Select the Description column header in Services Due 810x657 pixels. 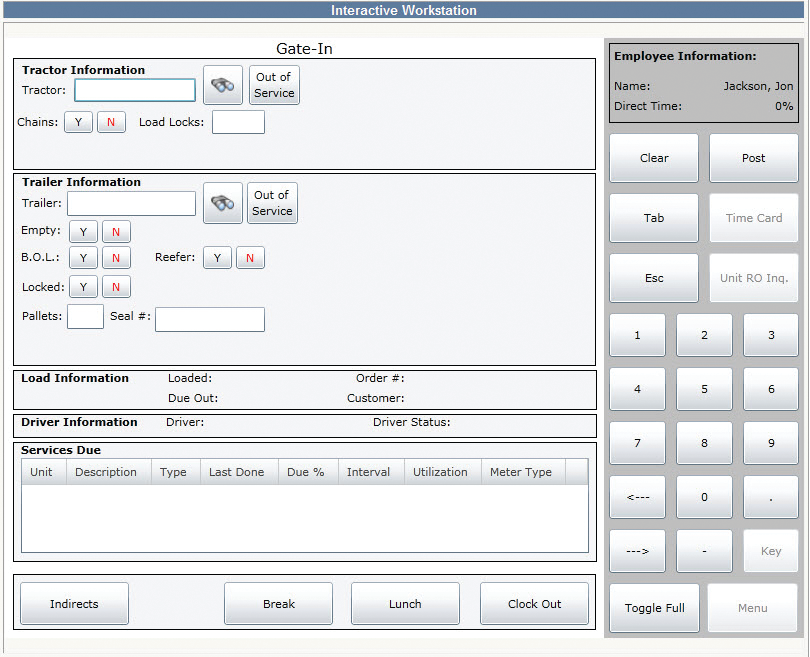108,471
